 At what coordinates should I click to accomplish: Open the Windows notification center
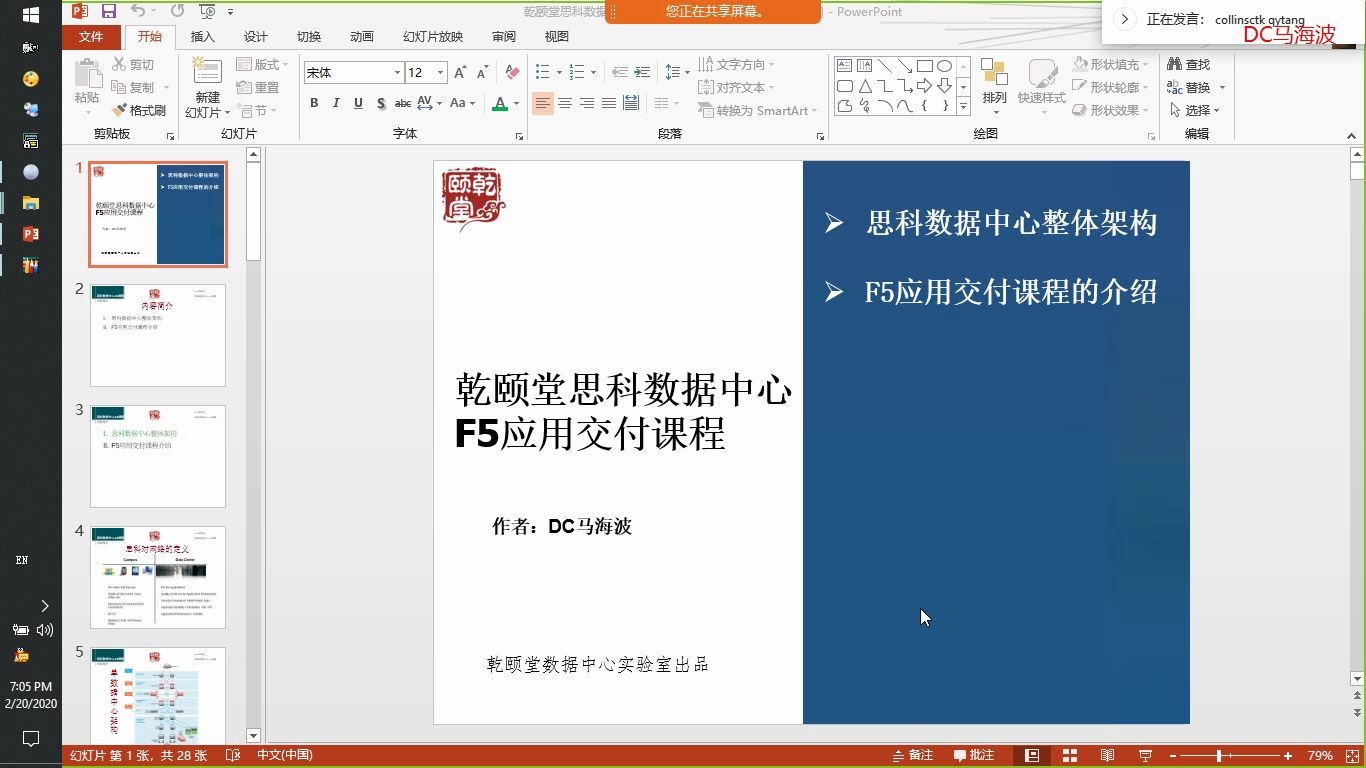(x=31, y=739)
